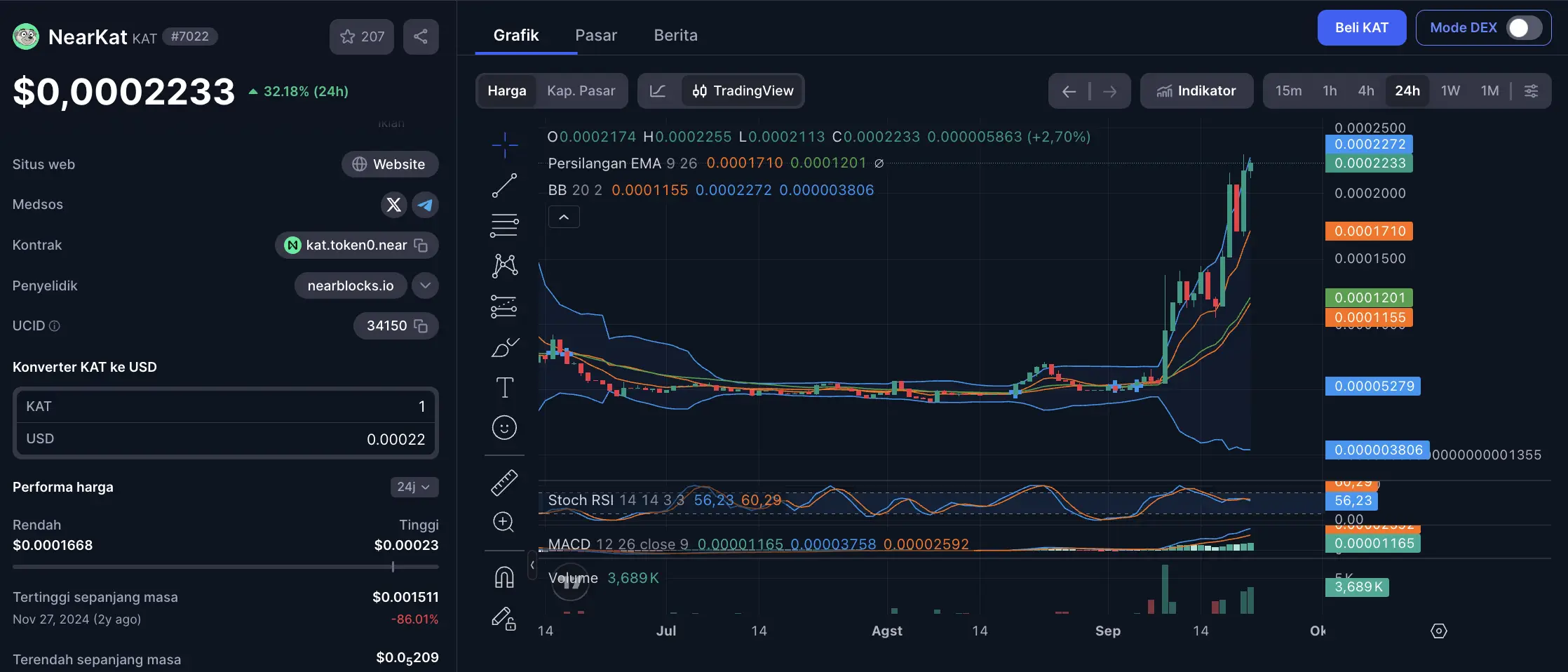1568x672 pixels.
Task: Select the zoom in tool
Action: click(x=504, y=522)
